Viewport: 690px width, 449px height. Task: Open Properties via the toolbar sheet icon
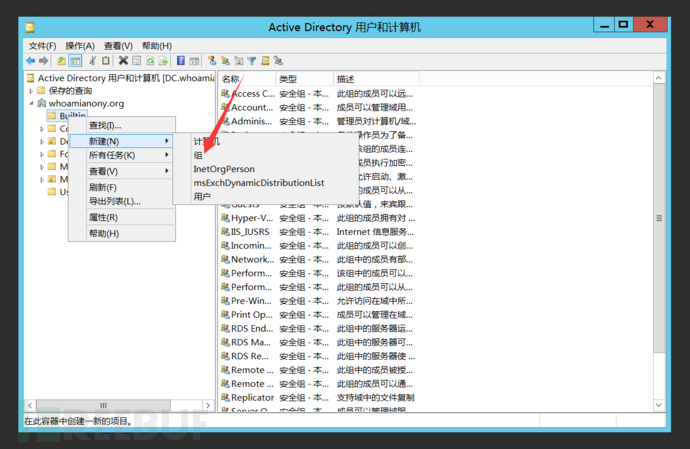click(137, 61)
